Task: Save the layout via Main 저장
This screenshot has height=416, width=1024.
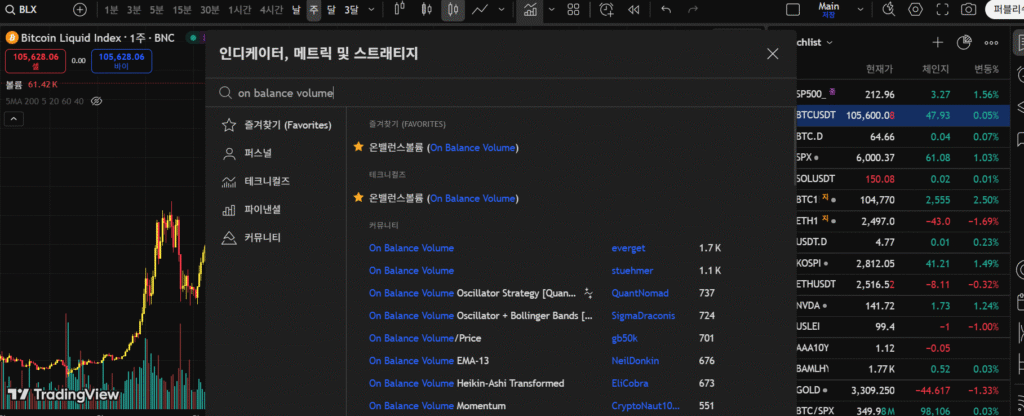Action: tap(829, 10)
